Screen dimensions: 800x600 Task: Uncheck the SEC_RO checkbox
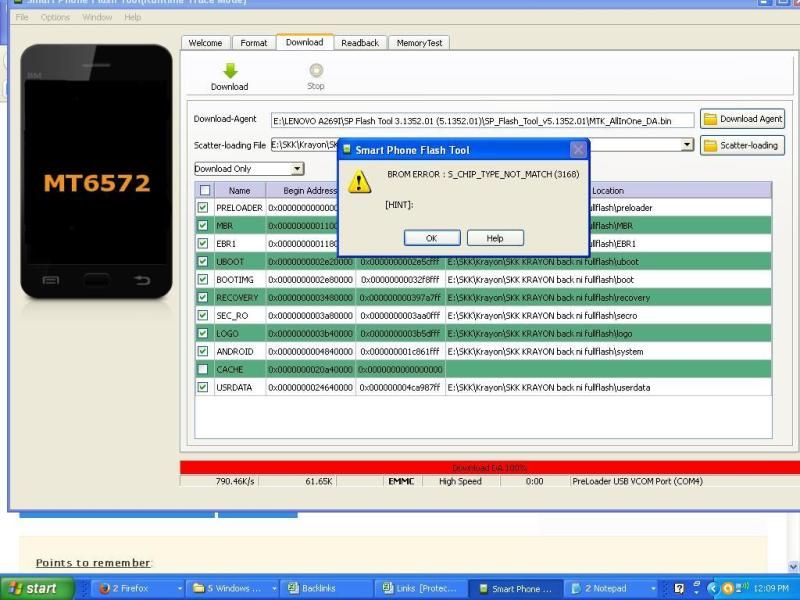coord(203,315)
